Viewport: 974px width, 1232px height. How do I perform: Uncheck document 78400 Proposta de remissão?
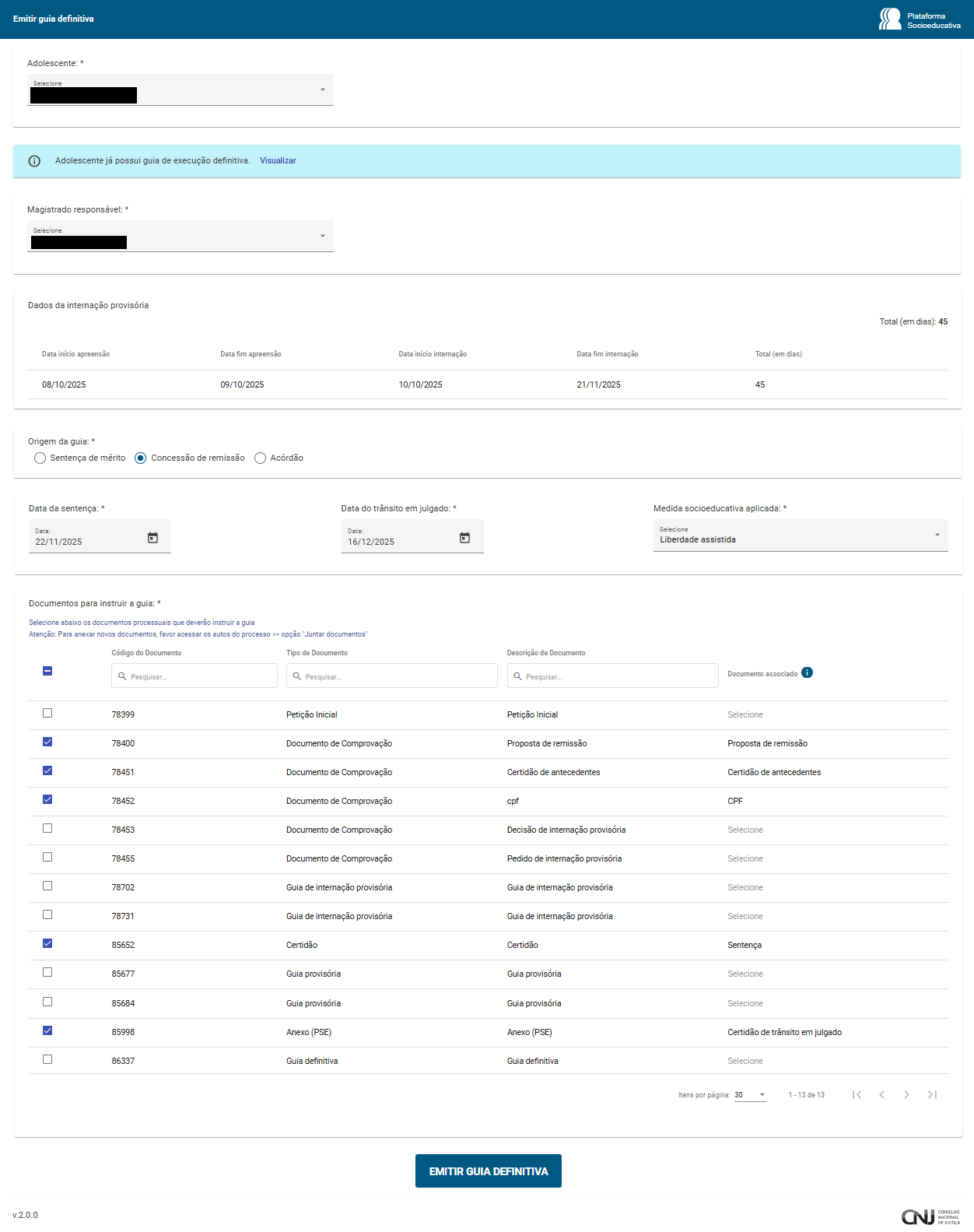click(47, 742)
